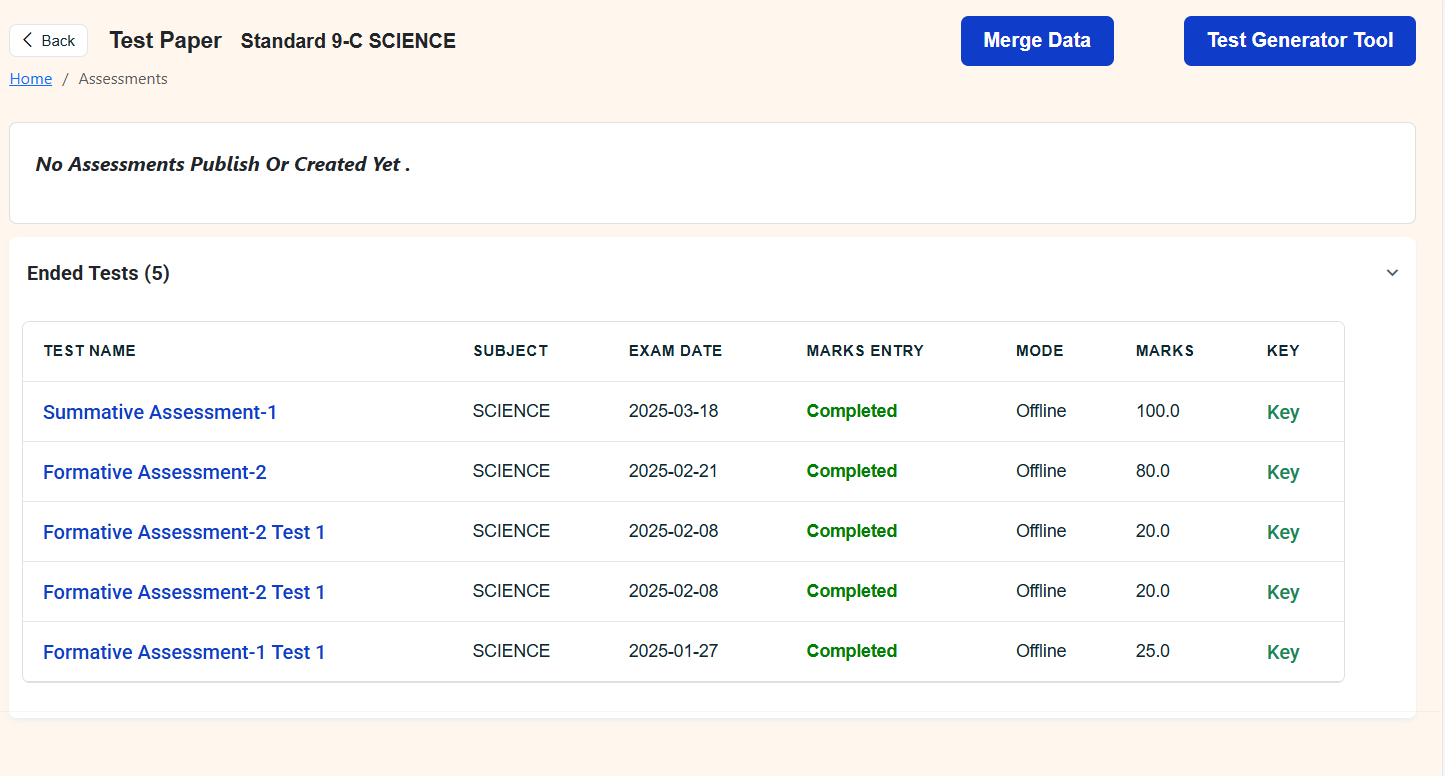Select the Assessments breadcrumb text

pos(123,79)
